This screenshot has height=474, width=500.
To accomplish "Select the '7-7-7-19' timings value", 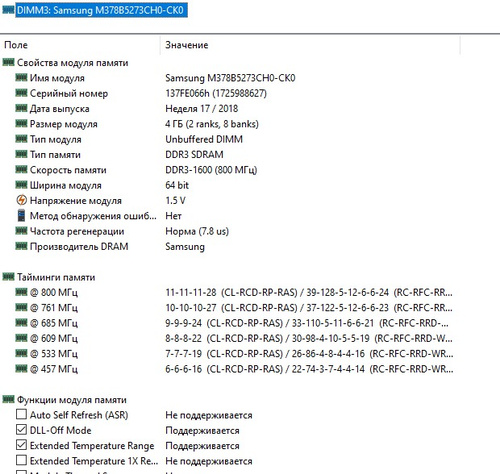I will [184, 354].
